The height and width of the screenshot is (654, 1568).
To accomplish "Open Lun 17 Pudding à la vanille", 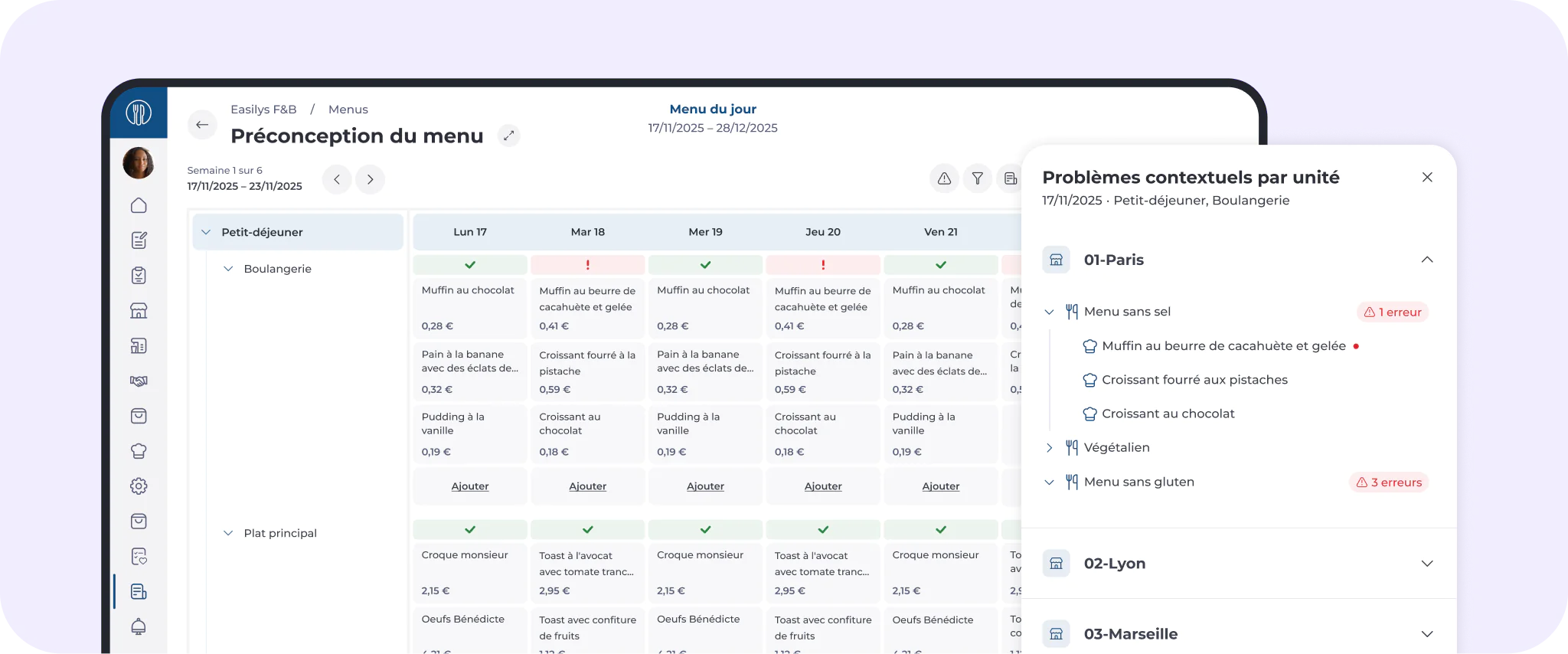I will pyautogui.click(x=470, y=434).
